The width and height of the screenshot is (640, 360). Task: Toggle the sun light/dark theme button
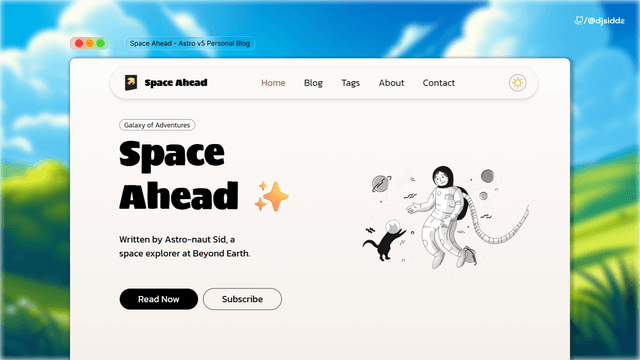tap(517, 83)
